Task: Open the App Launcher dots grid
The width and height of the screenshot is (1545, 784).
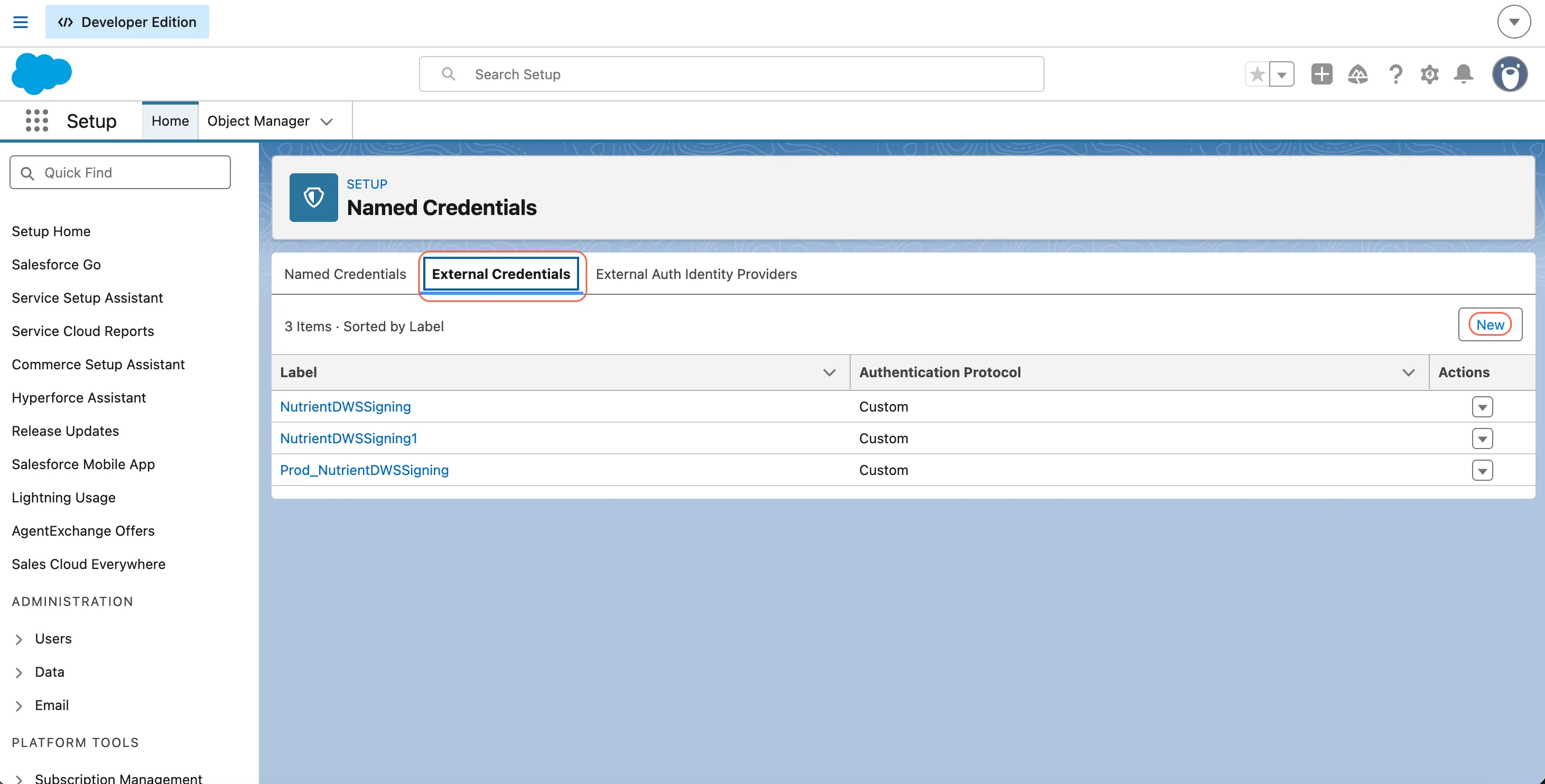Action: click(x=36, y=120)
